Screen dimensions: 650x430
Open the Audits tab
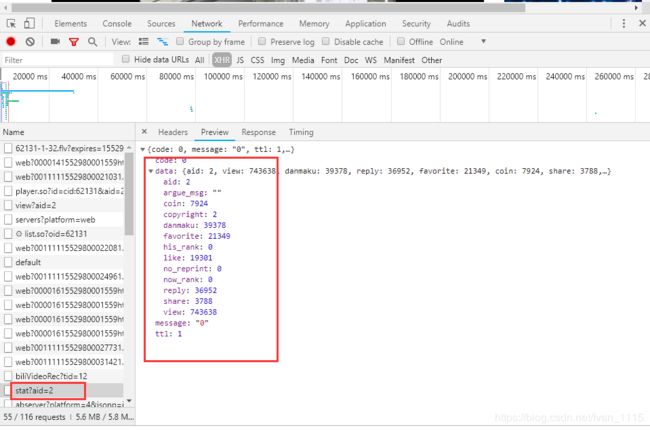[x=458, y=24]
